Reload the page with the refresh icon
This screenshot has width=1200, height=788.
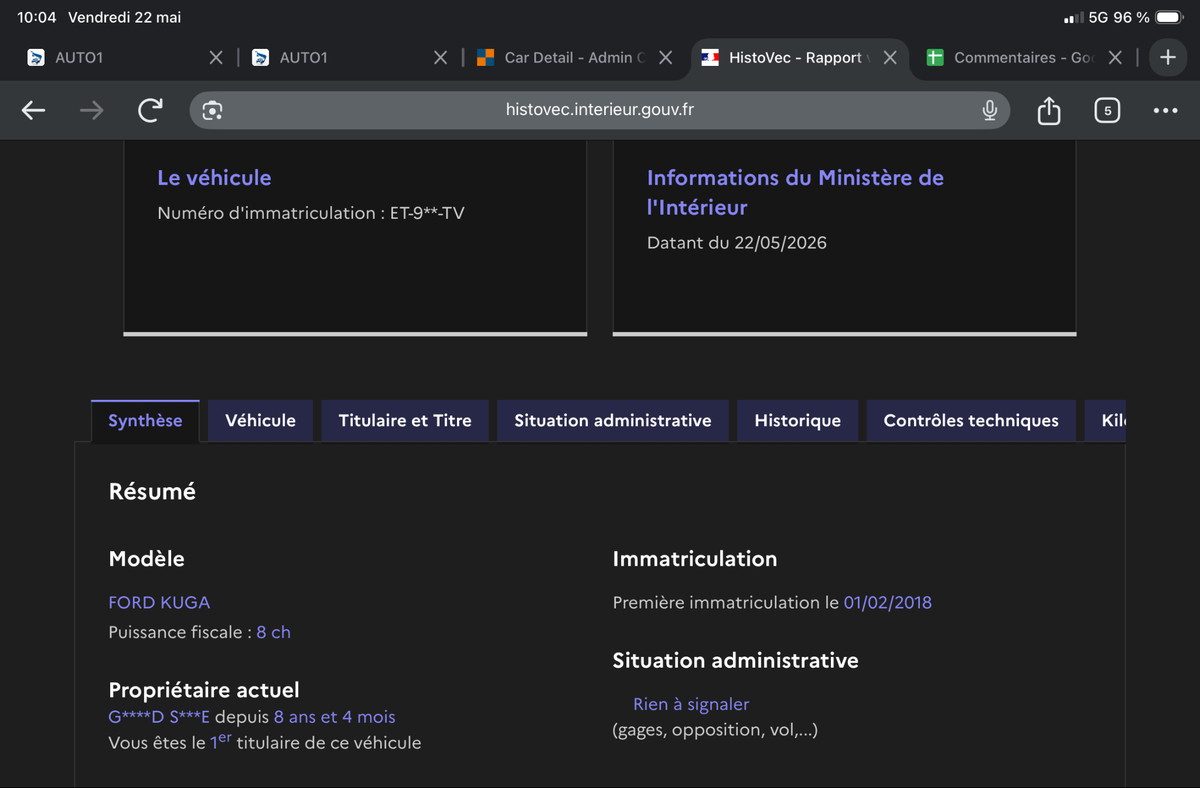(x=150, y=110)
